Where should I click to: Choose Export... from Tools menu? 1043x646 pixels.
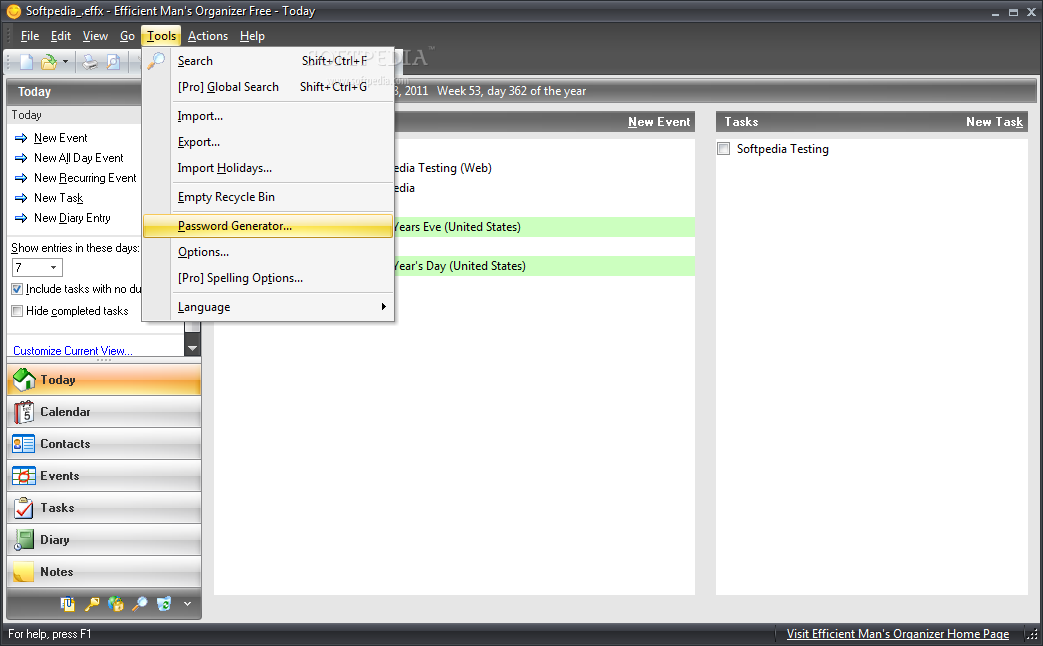(268, 142)
